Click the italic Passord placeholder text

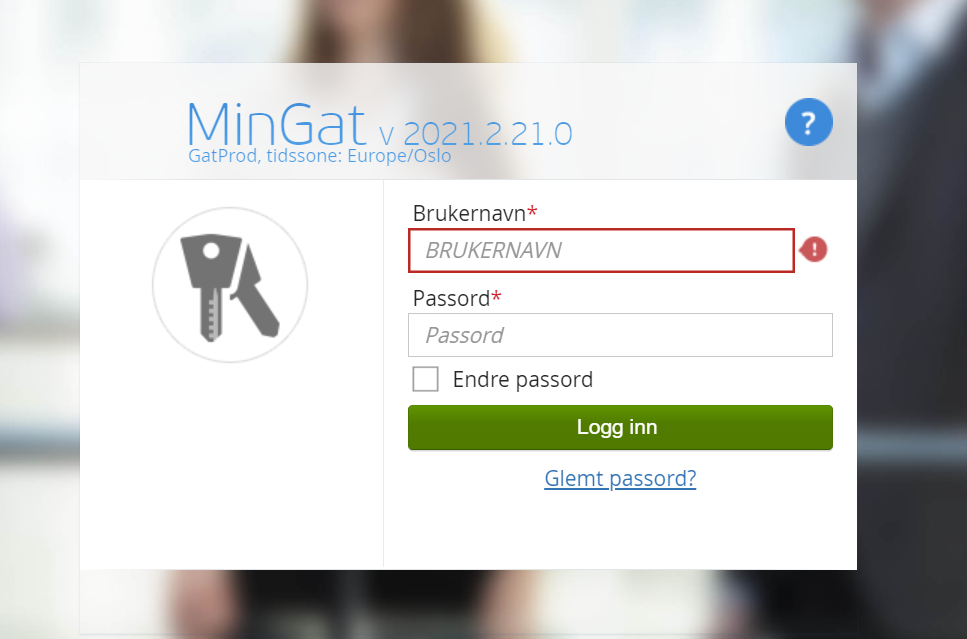pyautogui.click(x=464, y=336)
